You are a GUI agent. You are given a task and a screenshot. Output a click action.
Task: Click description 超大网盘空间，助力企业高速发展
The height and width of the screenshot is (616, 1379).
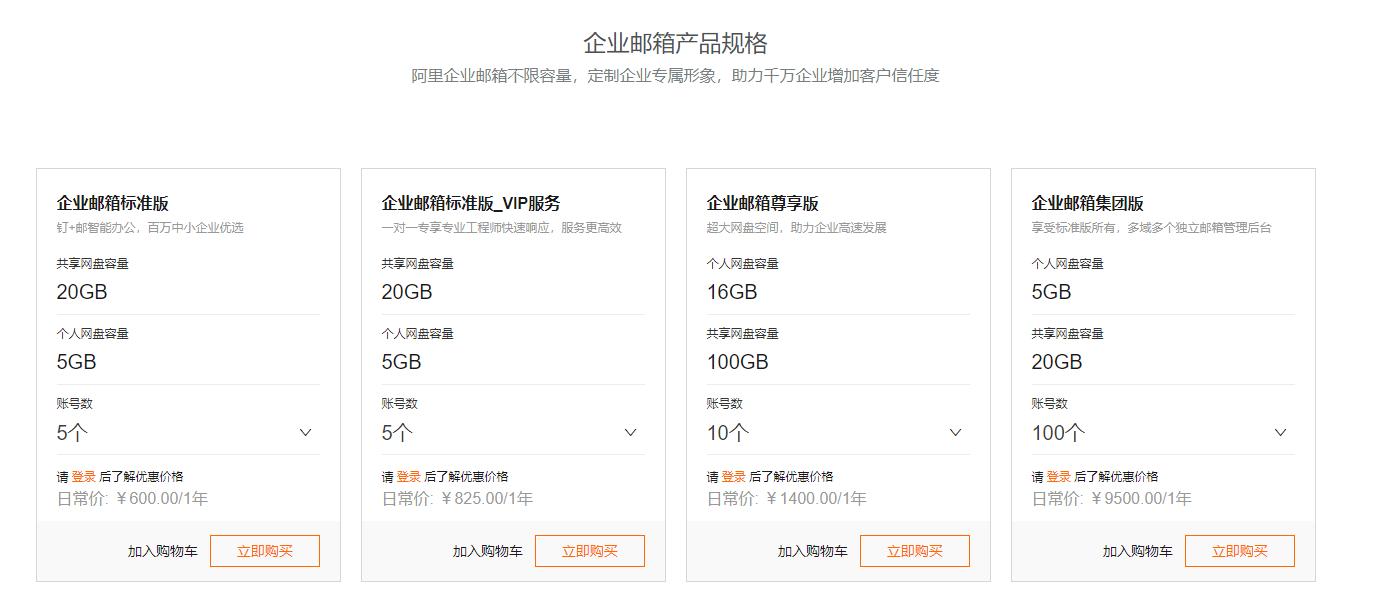tap(797, 228)
